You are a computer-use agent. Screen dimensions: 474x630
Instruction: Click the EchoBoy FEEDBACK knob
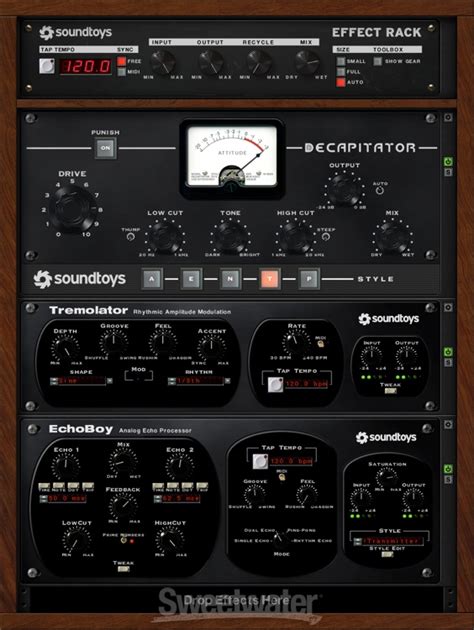(123, 506)
